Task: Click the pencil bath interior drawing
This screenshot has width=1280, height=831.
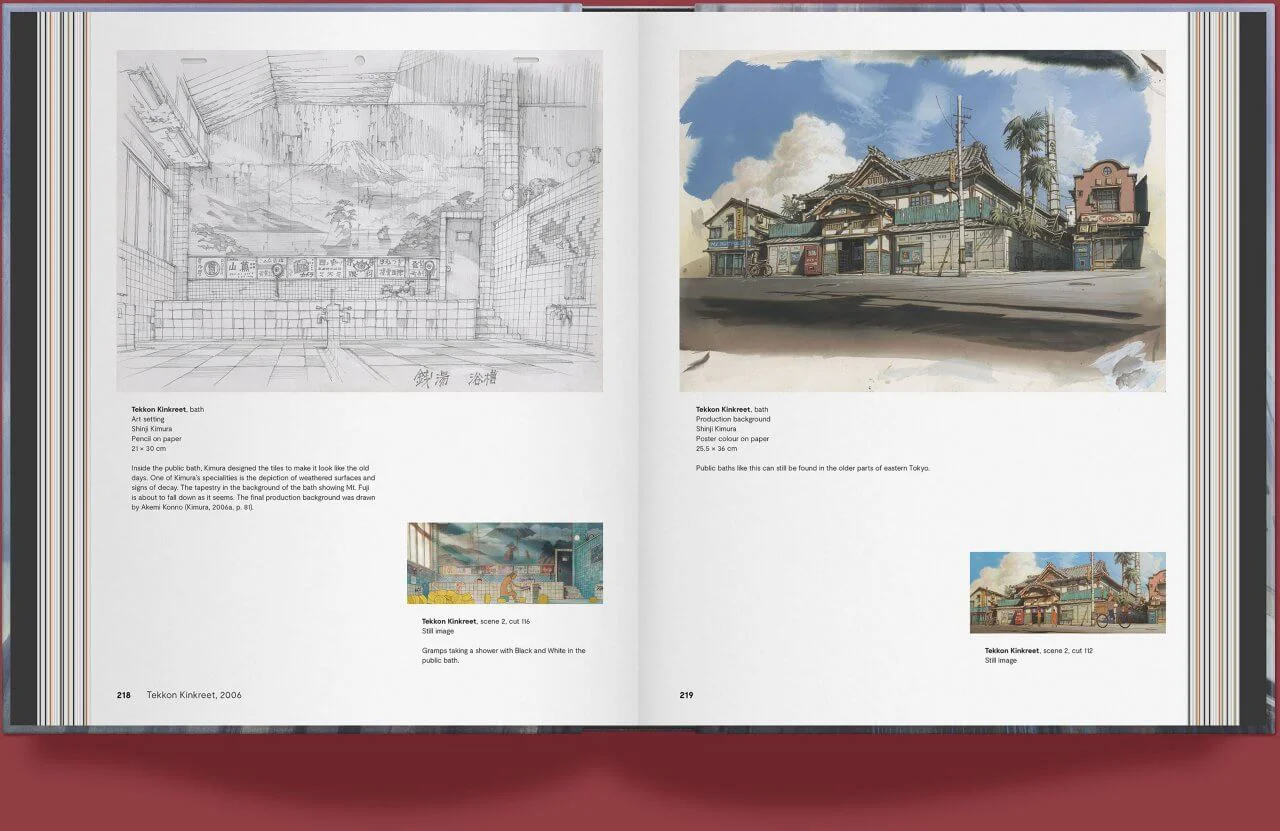Action: [360, 221]
